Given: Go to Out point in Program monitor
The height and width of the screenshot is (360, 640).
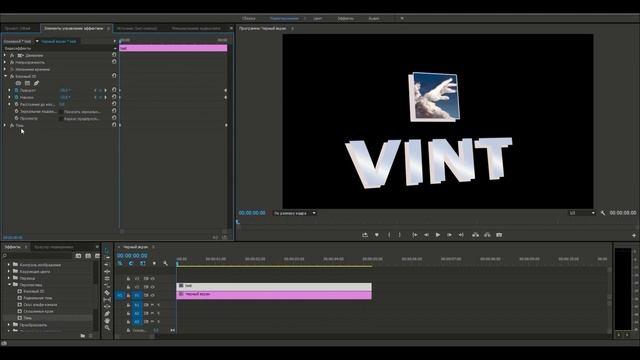Looking at the screenshot, I should click(x=461, y=235).
